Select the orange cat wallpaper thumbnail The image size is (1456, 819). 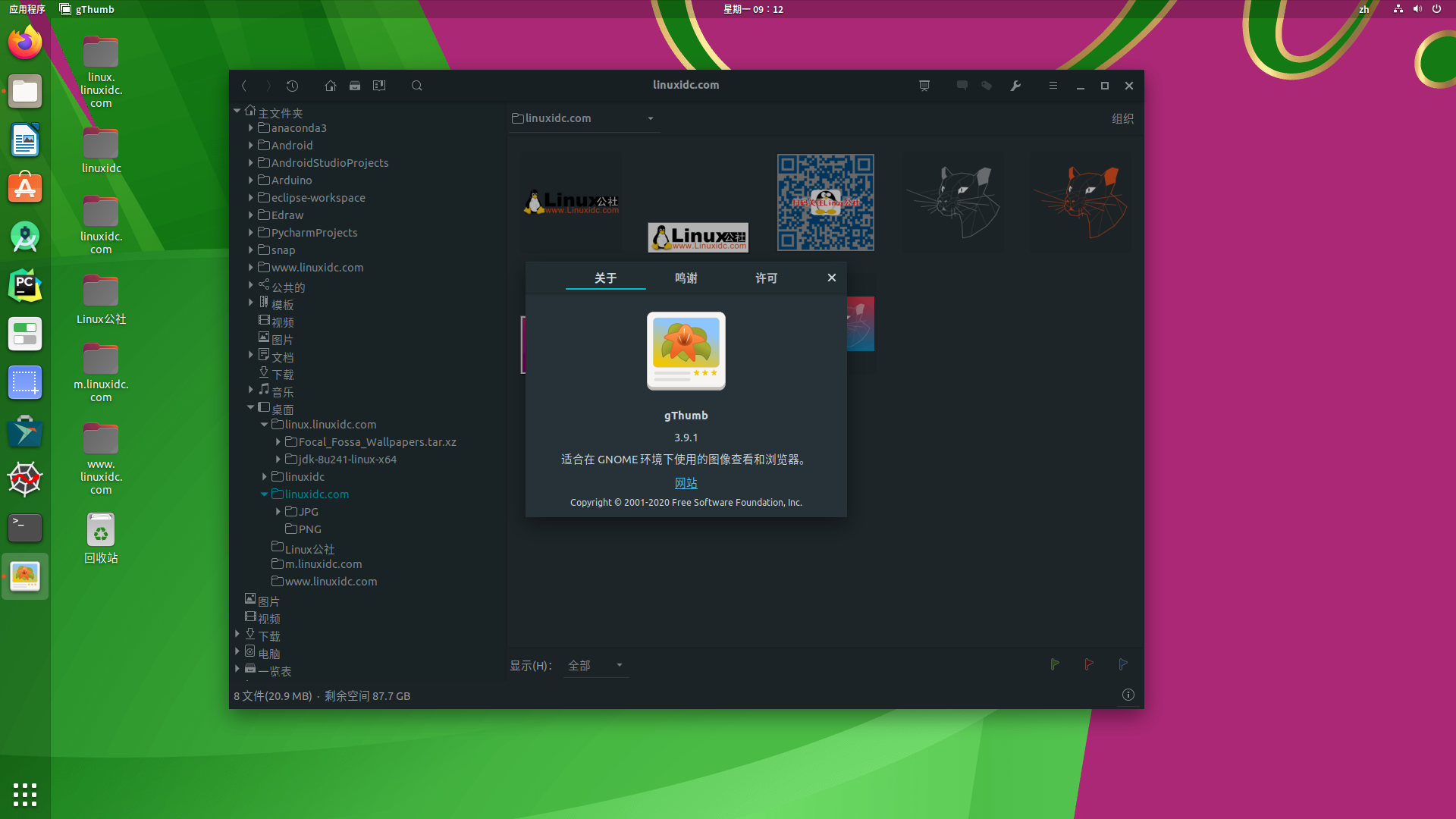(1080, 202)
